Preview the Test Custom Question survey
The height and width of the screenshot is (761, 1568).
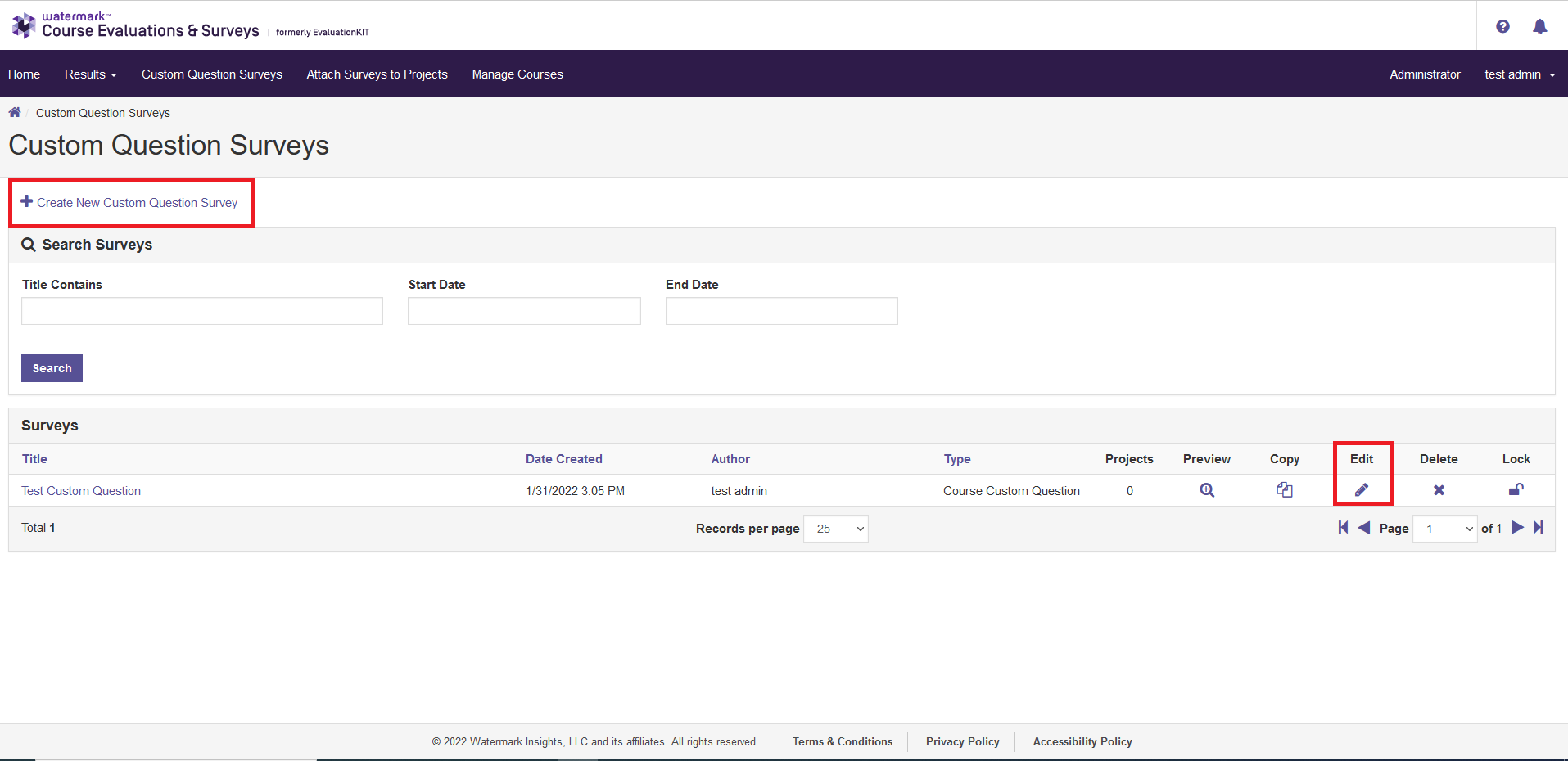click(1207, 490)
